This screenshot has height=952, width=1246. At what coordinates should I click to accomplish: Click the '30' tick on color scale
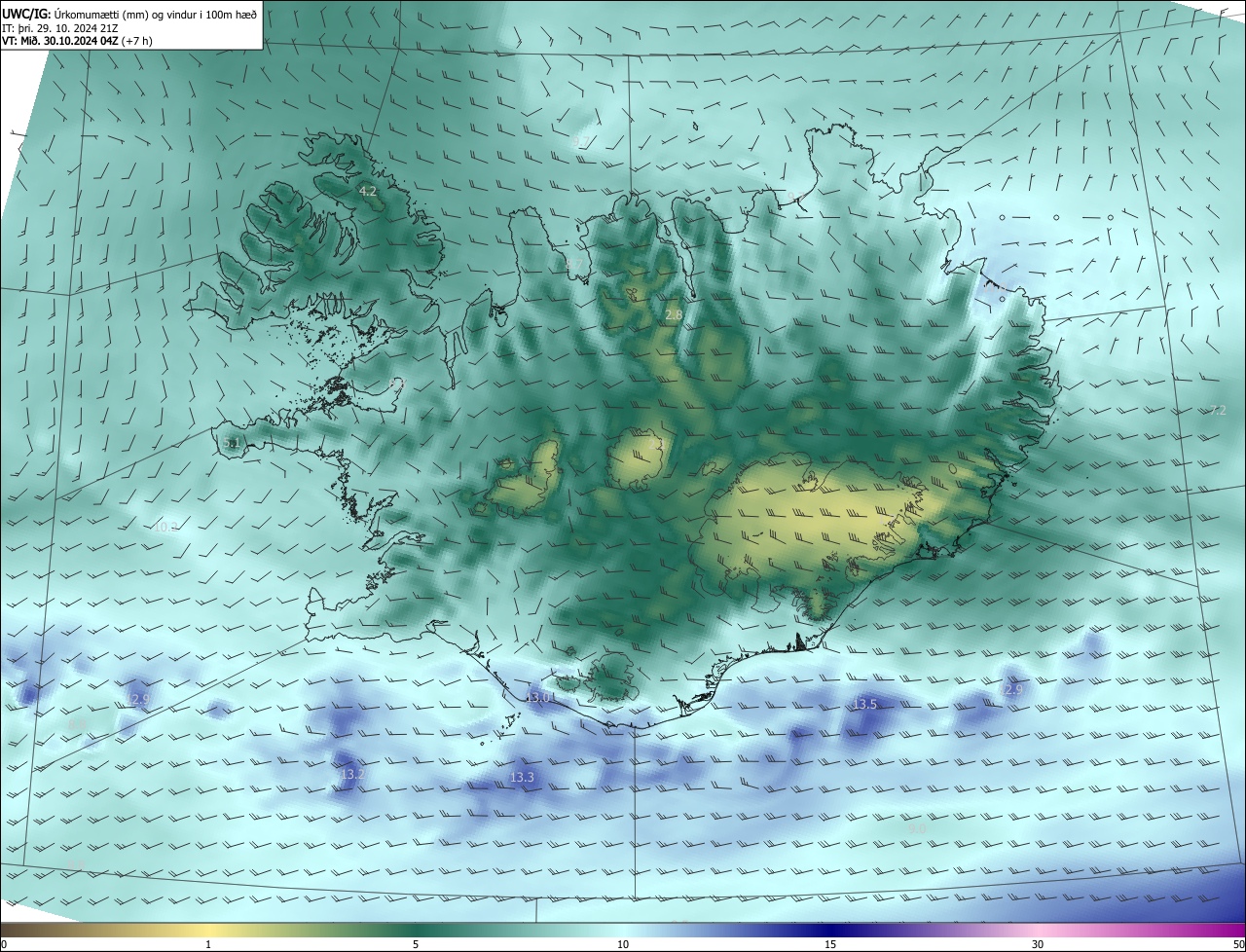coord(1038,944)
